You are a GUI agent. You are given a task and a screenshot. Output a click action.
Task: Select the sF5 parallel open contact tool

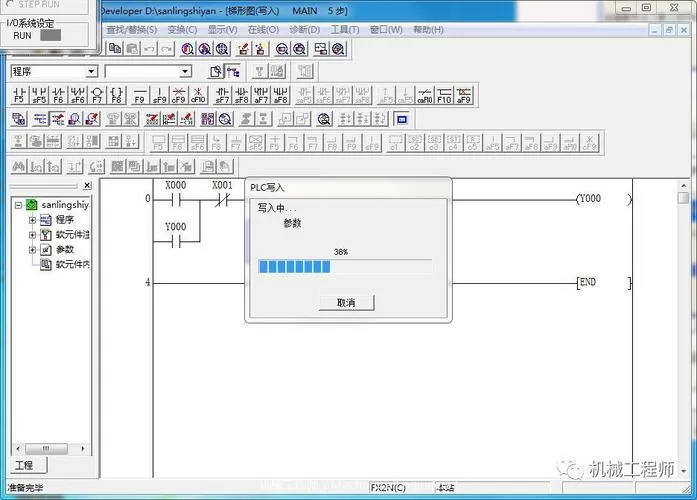click(39, 95)
